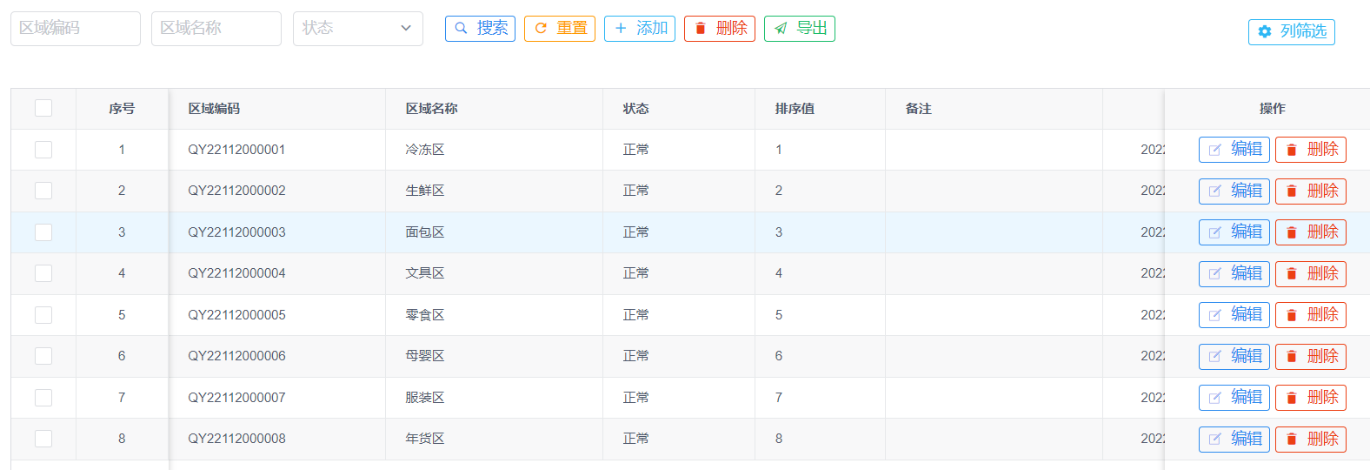Image resolution: width=1370 pixels, height=470 pixels.
Task: Focus the 区域名称 search input field
Action: (216, 29)
